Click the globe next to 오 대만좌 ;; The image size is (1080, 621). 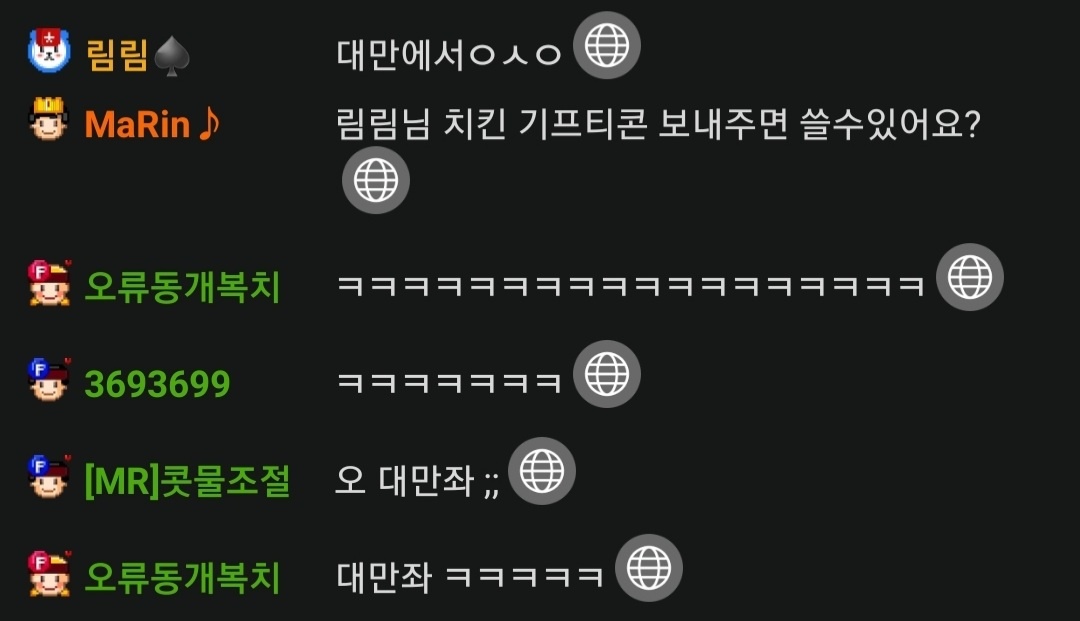(542, 471)
